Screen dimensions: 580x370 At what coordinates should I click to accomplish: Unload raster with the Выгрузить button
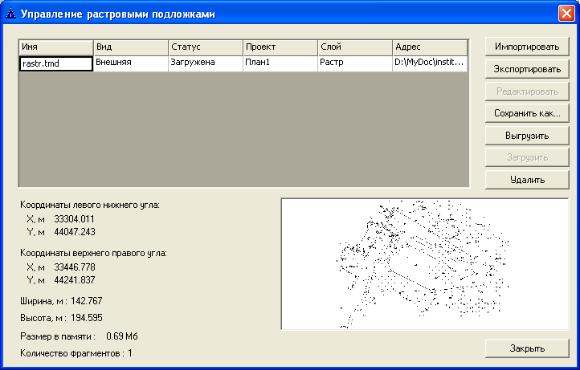coord(527,136)
